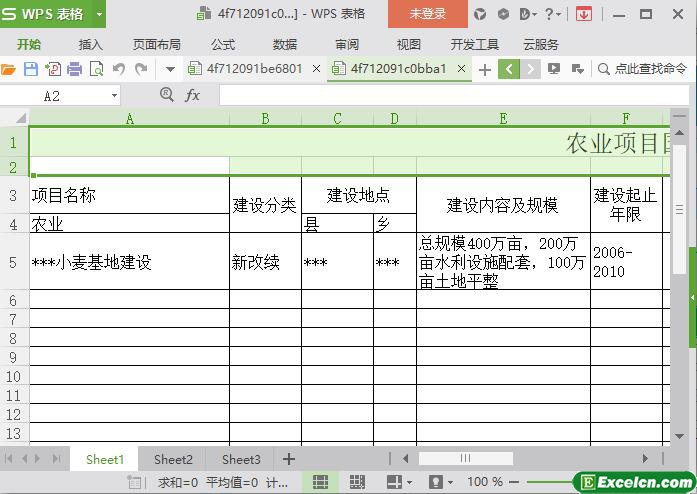697x494 pixels.
Task: Open the 开始 ribbon tab
Action: 29,44
